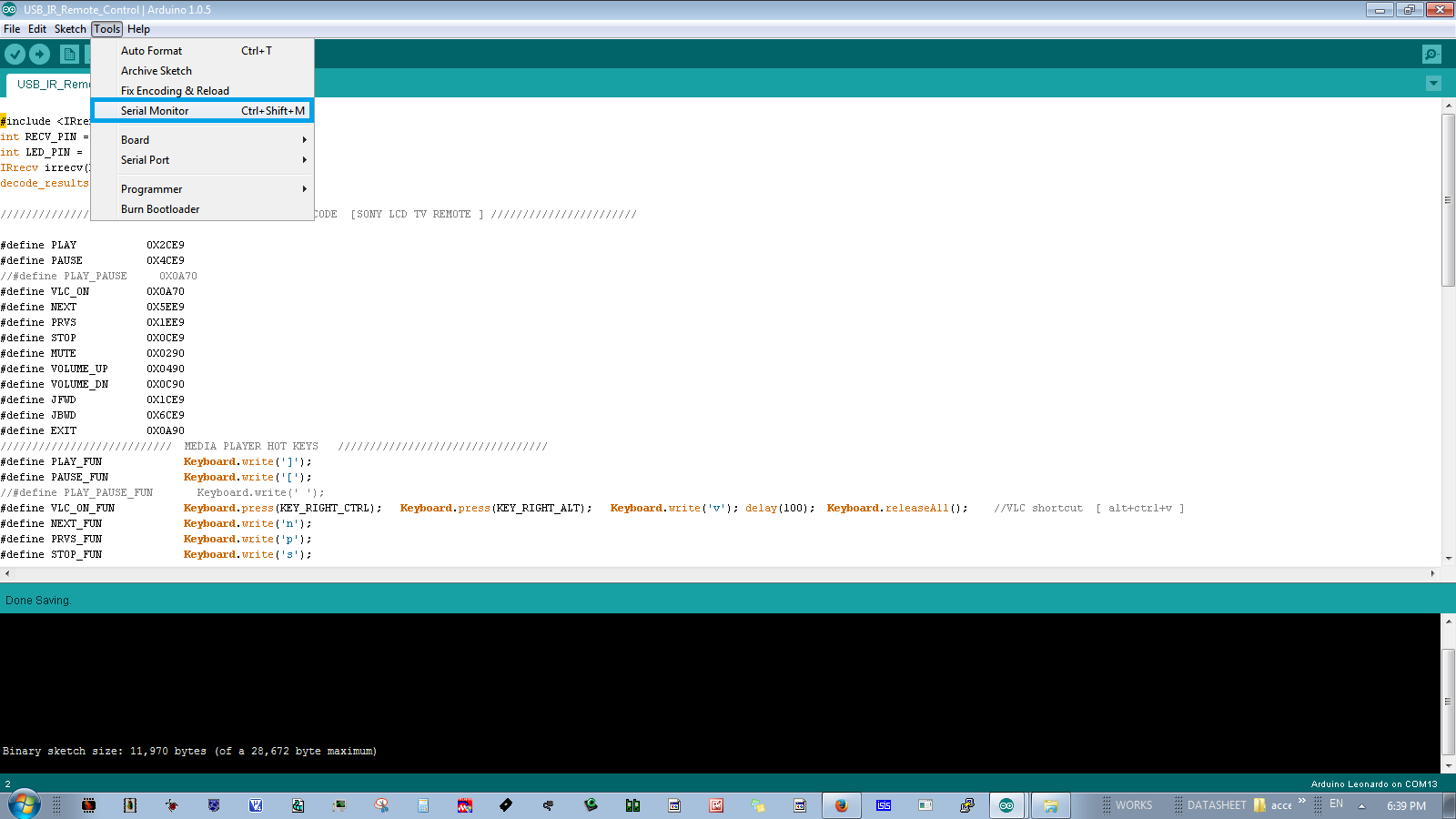
Task: Open the Edit menu
Action: click(37, 29)
